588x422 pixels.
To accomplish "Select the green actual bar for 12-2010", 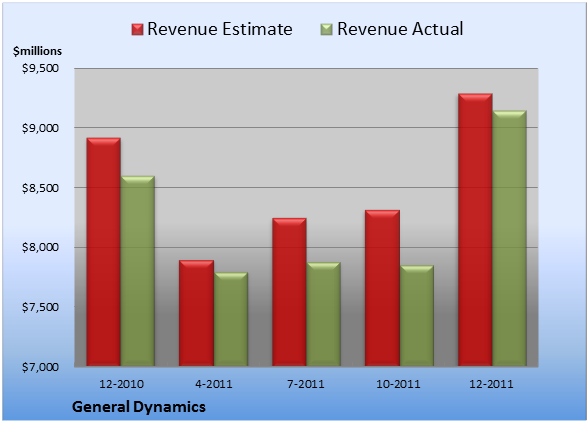I will [138, 271].
